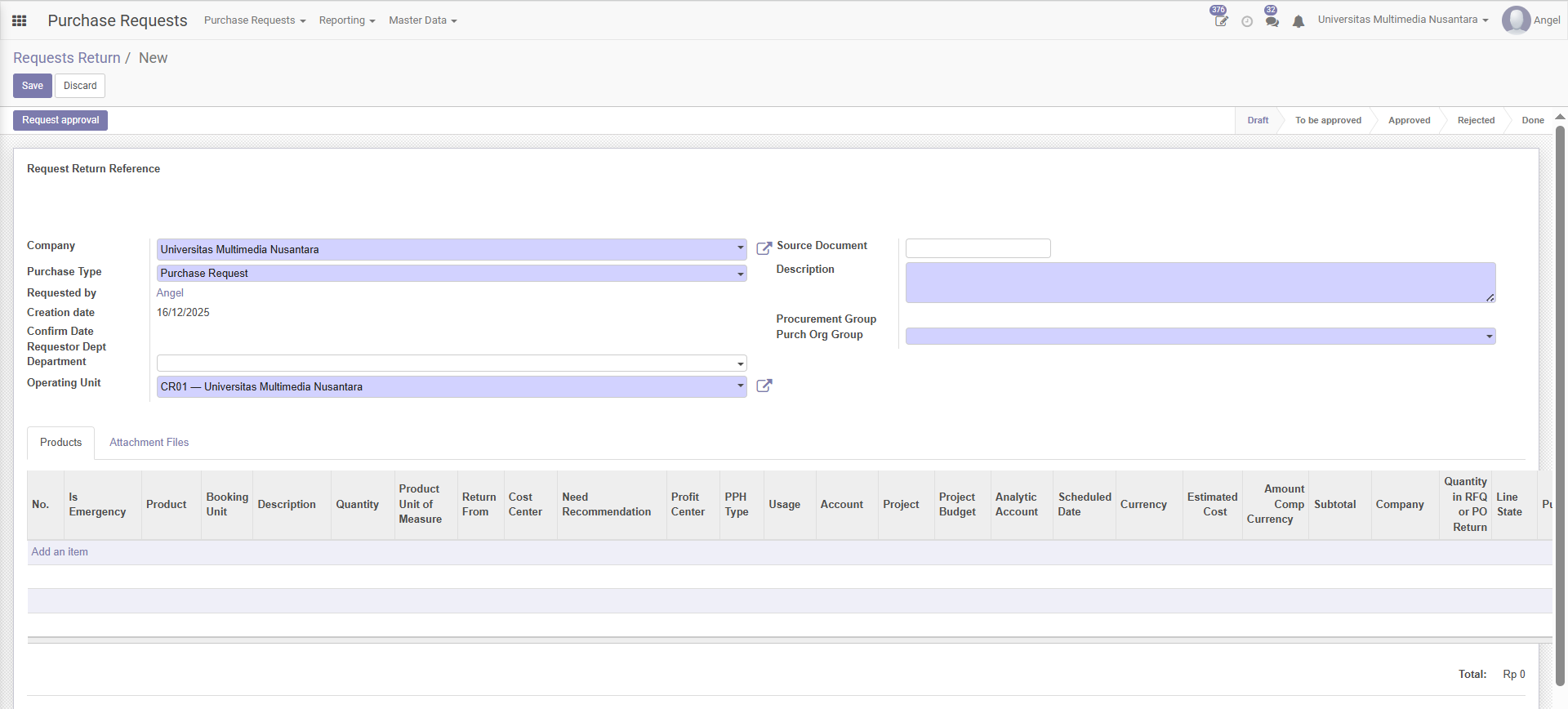The image size is (1568, 709).
Task: Expand the Purch Org Group dropdown
Action: (x=1490, y=337)
